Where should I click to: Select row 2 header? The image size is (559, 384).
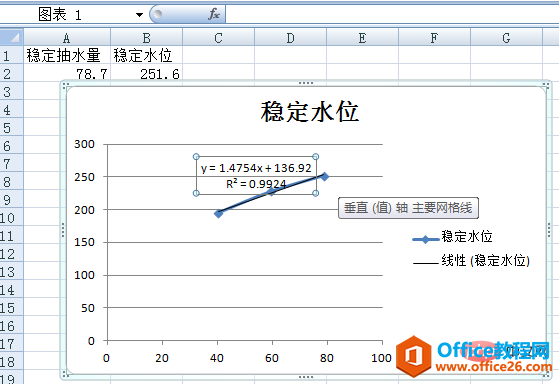point(11,73)
